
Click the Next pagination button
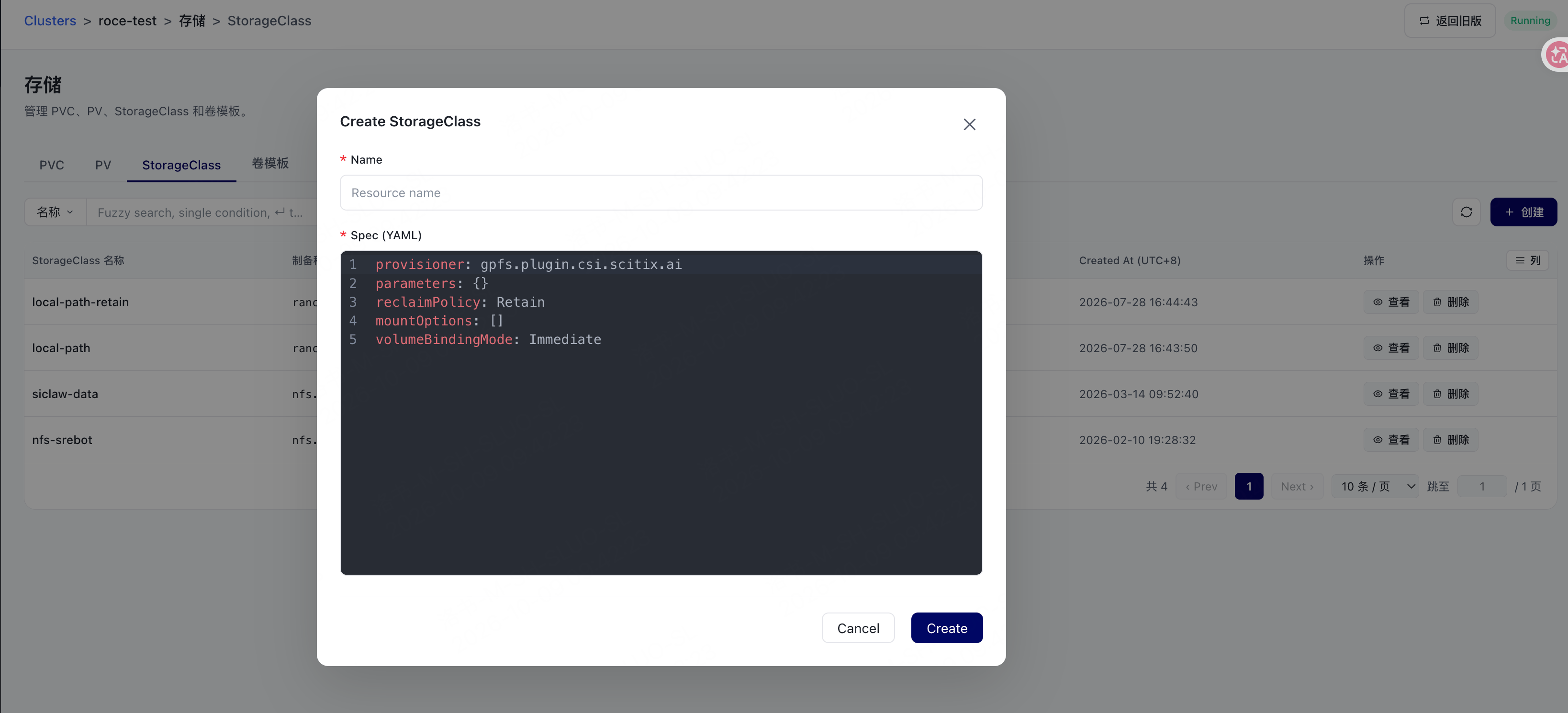tap(1297, 486)
